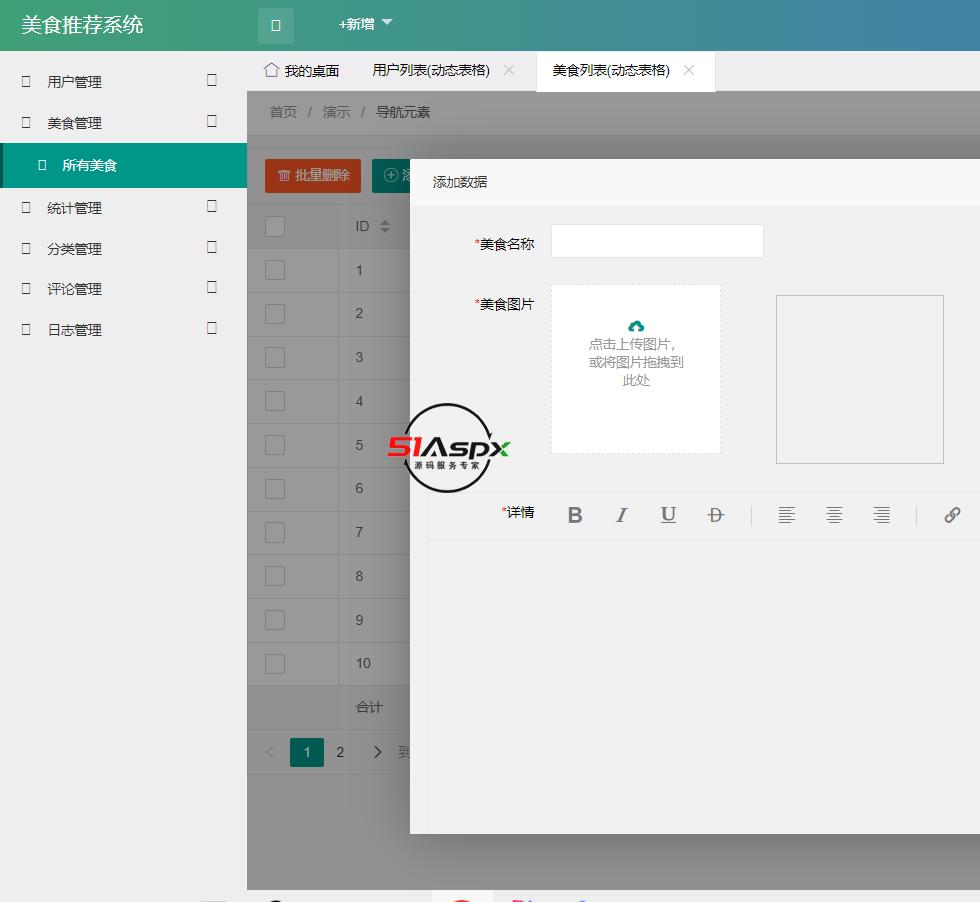Screen dimensions: 980x902
Task: Set text alignment to left in editor
Action: 786,514
